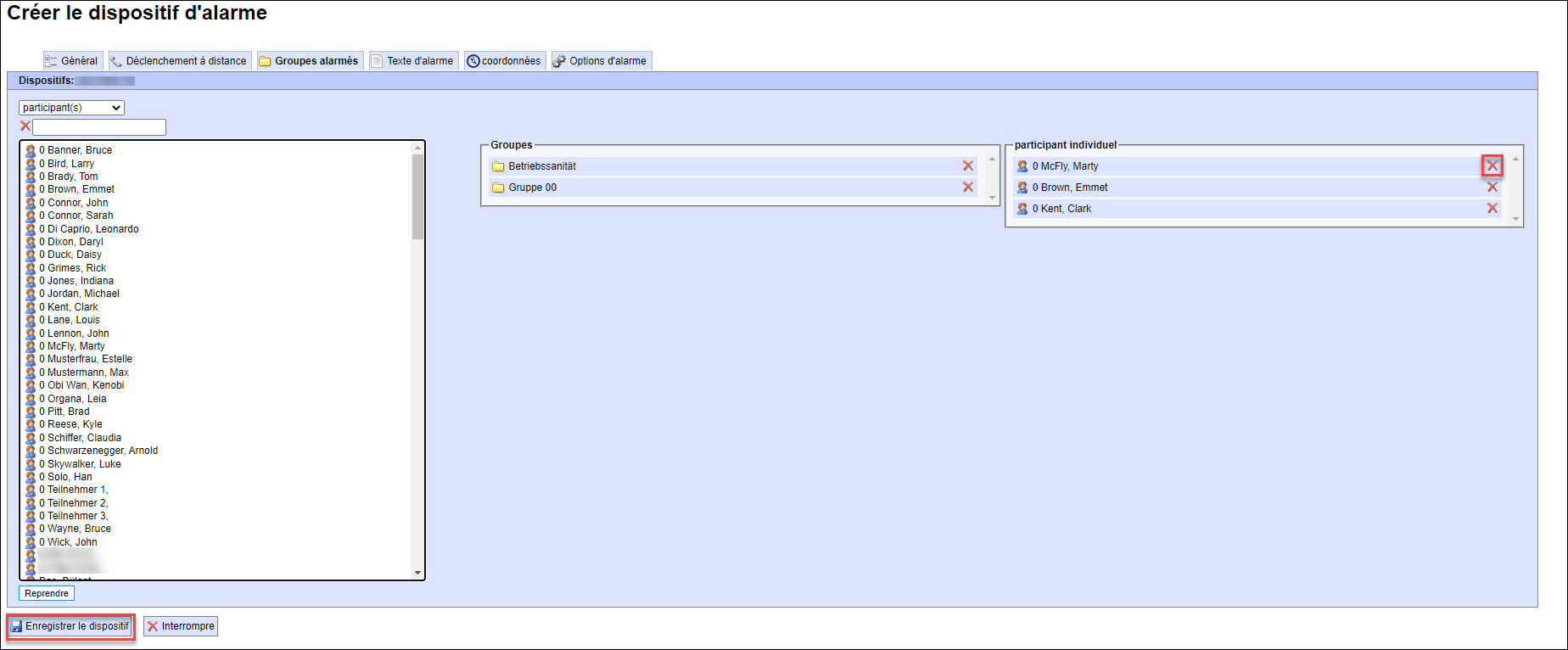The image size is (1568, 650).
Task: Remove Brown, Emmet from individual participants
Action: coord(1492,188)
